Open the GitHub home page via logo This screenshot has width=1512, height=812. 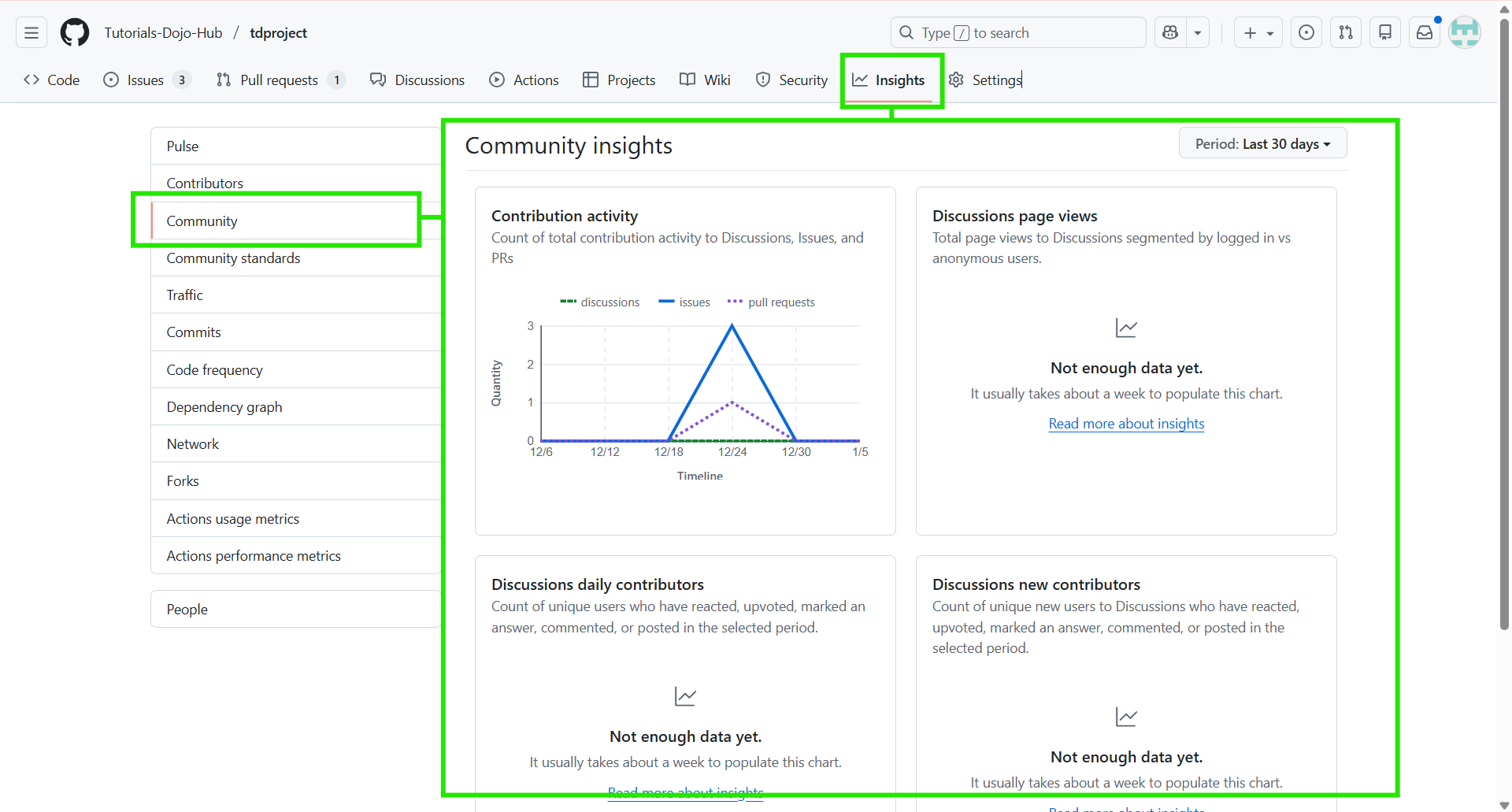tap(74, 32)
